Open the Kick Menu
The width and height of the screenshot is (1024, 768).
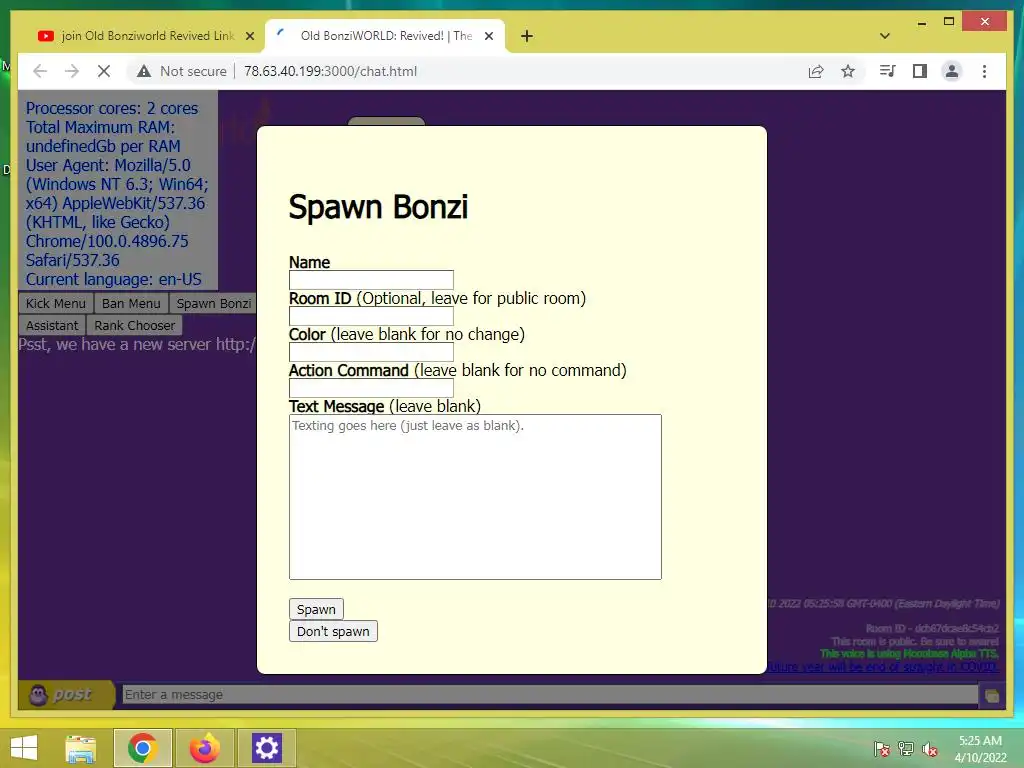(56, 303)
